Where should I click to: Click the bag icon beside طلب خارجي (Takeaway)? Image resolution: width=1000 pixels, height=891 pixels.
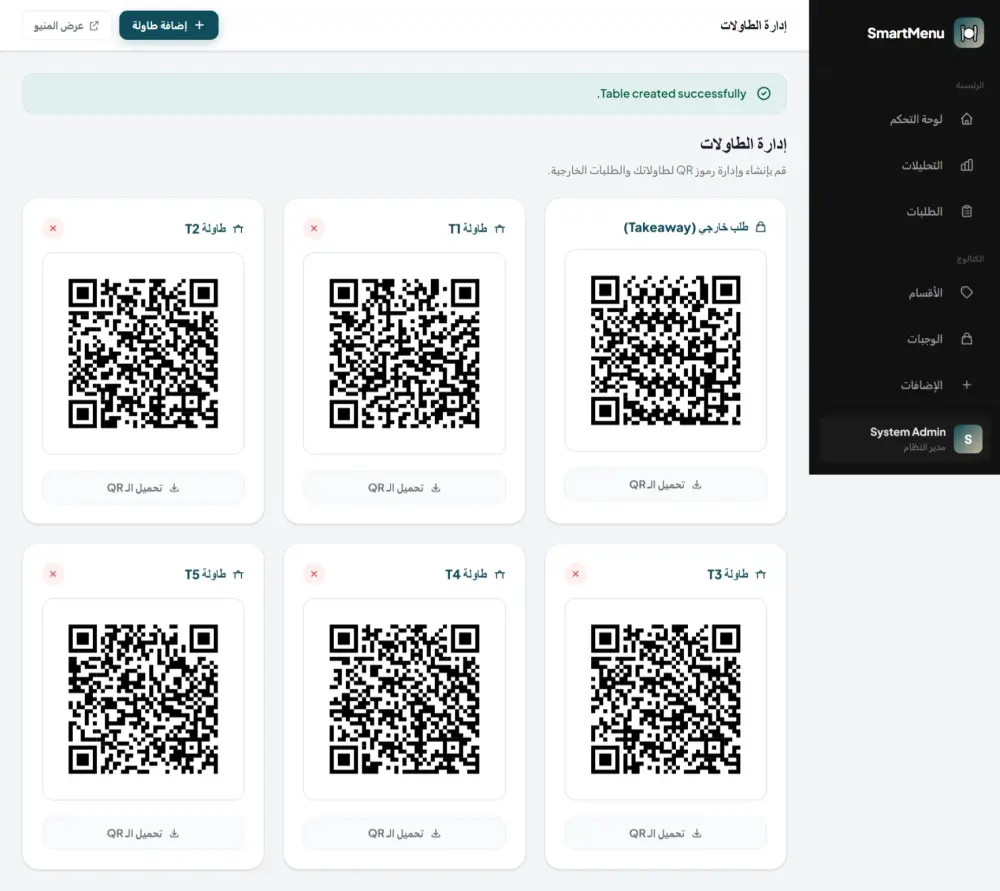(760, 227)
